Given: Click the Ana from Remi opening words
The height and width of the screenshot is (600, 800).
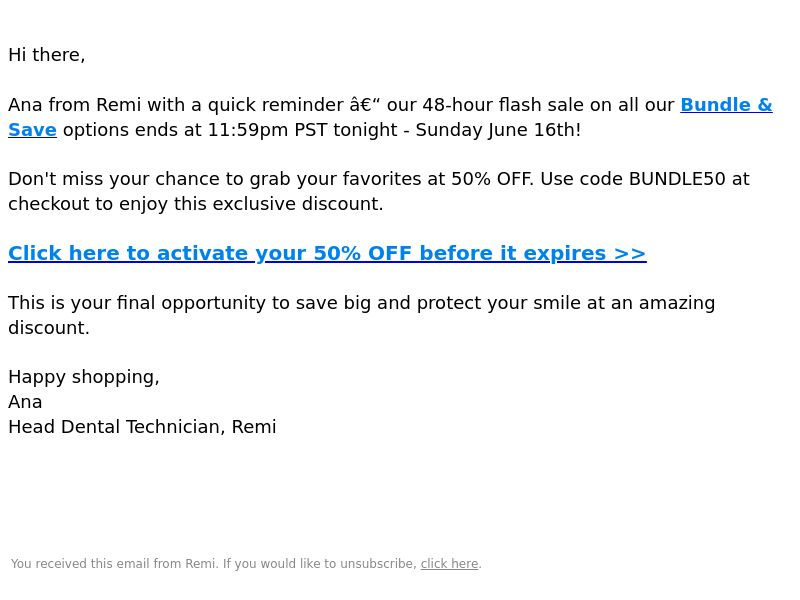Looking at the screenshot, I should (74, 105).
